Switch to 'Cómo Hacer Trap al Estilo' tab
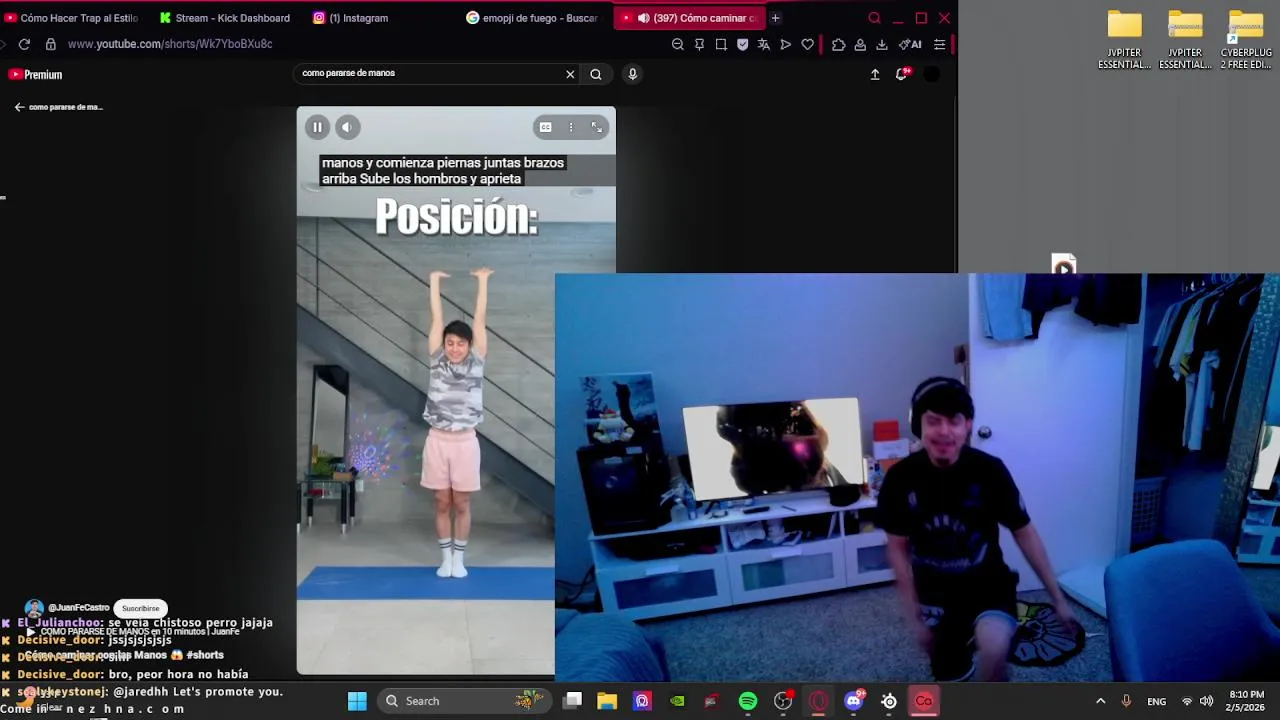 (x=71, y=18)
